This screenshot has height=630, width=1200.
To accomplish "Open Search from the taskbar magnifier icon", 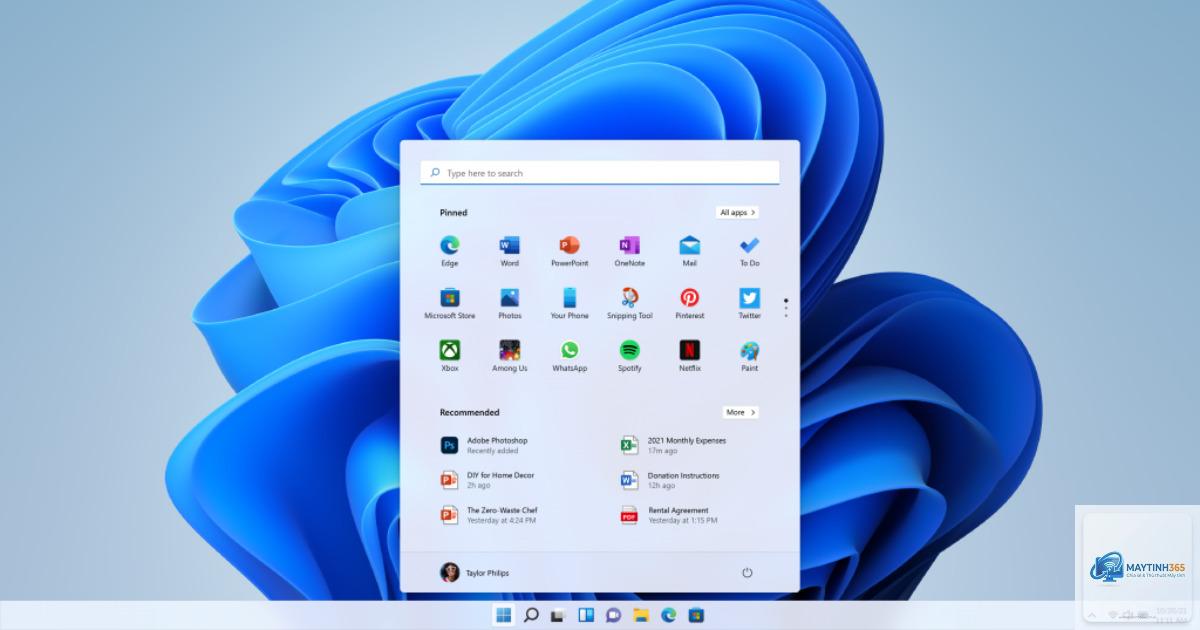I will 531,615.
